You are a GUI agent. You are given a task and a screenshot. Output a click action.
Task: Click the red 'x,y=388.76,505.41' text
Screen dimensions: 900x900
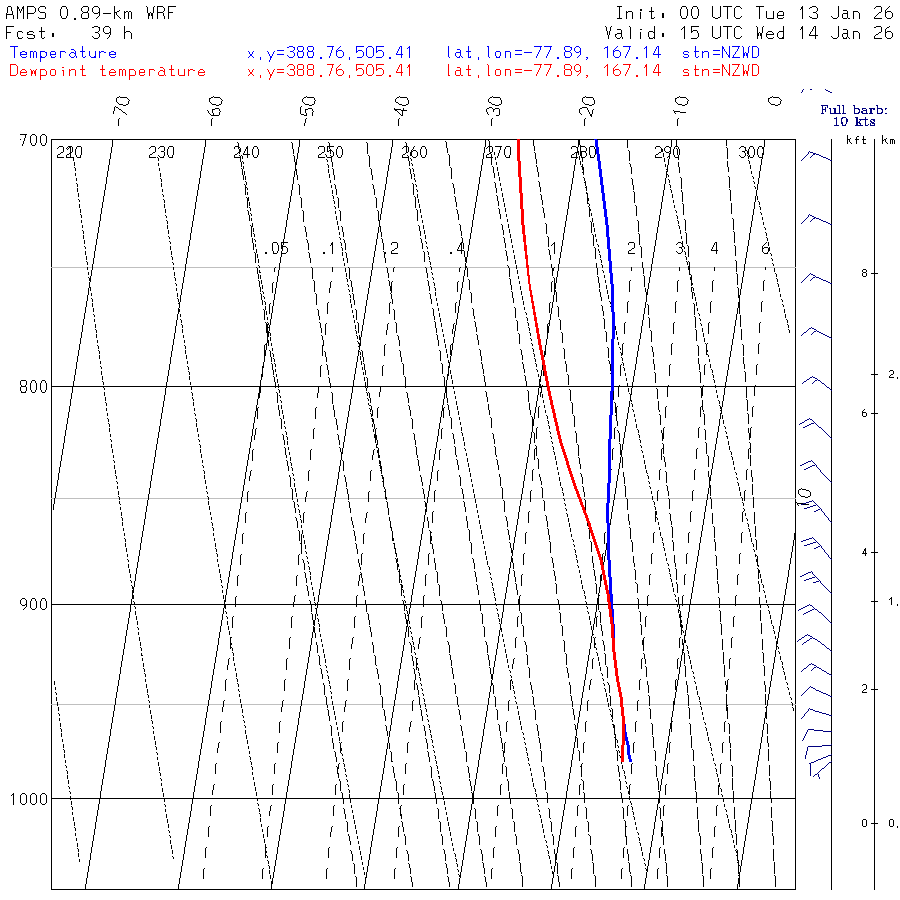329,71
